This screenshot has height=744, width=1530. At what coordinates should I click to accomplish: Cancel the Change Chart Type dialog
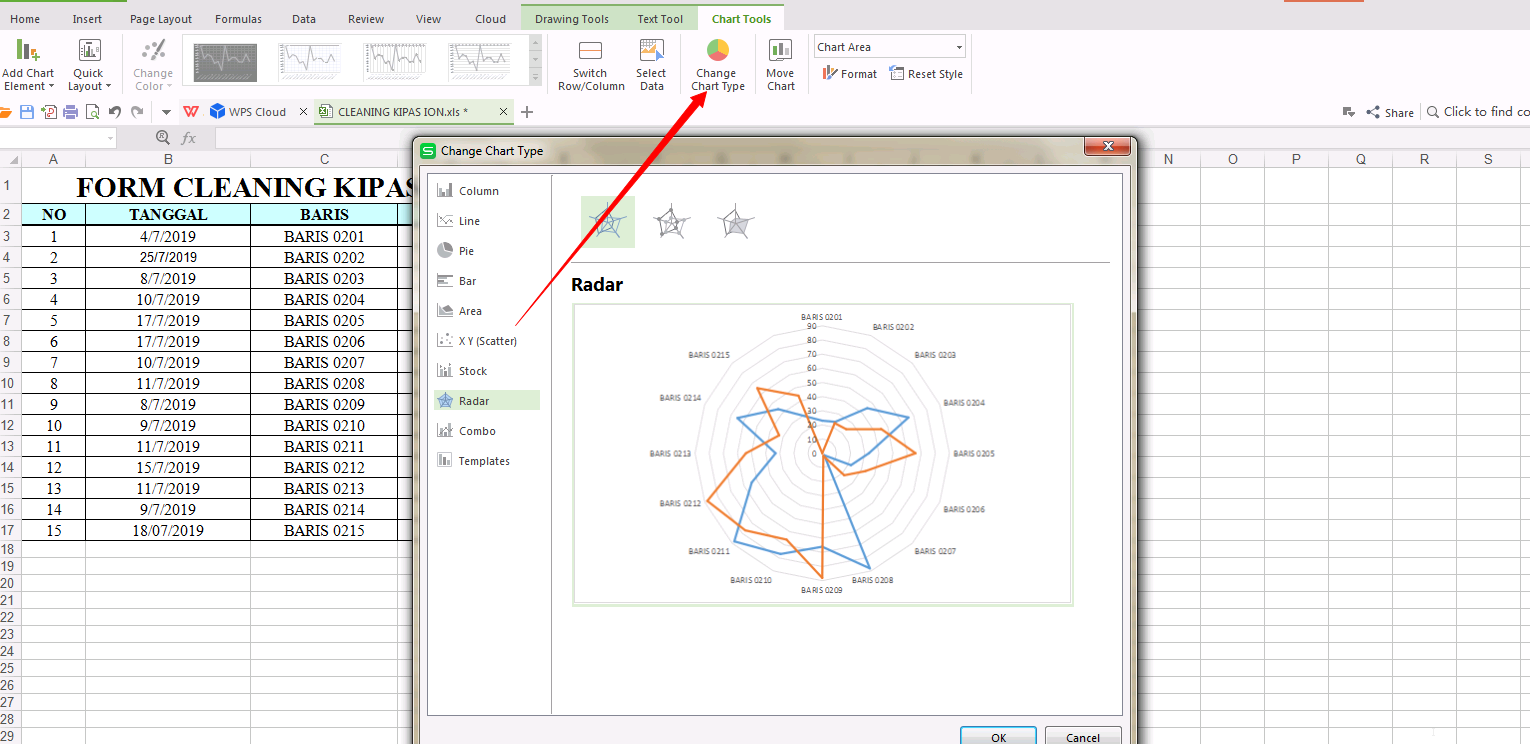(1082, 737)
